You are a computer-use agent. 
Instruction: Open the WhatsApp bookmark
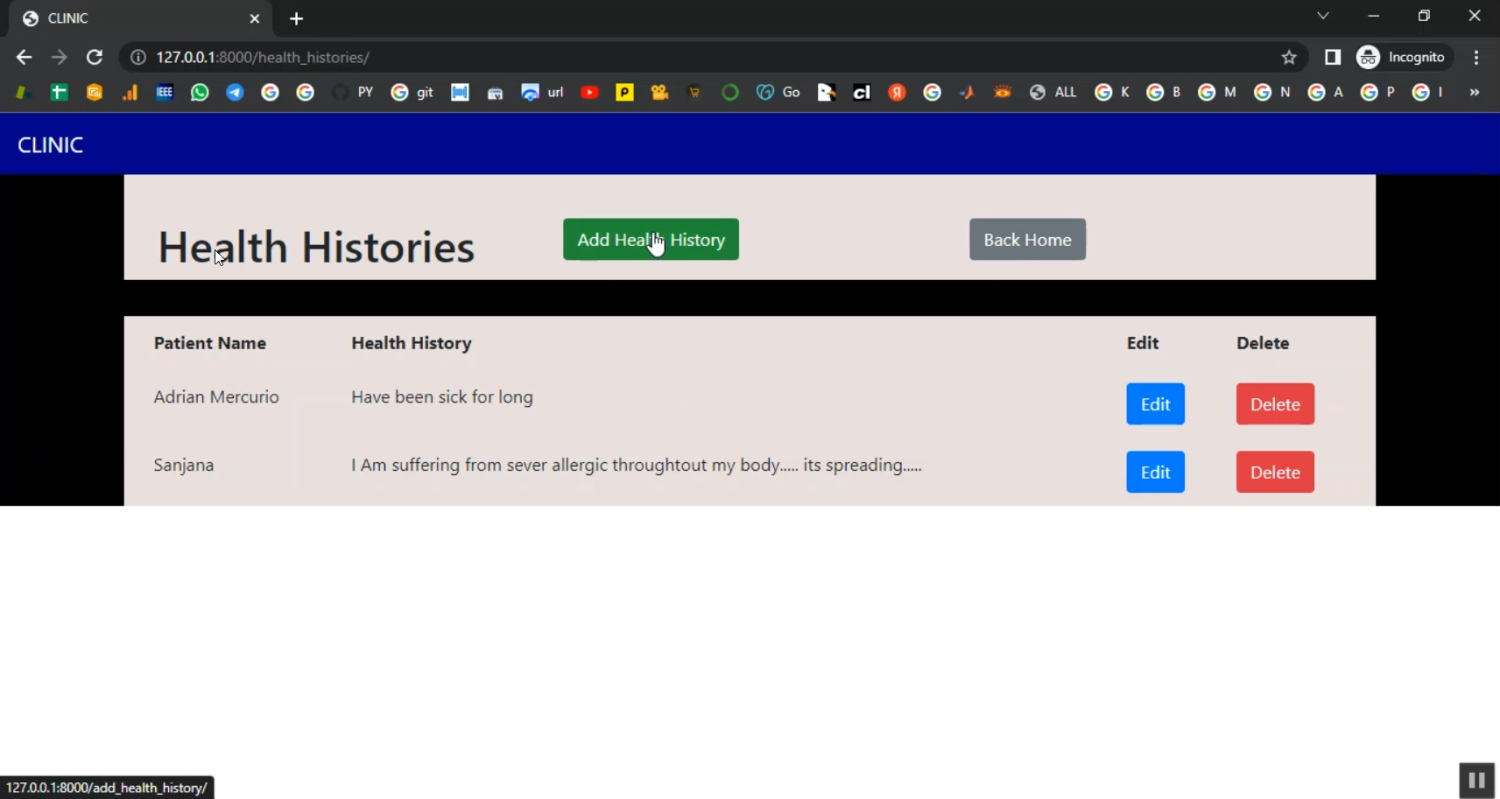point(200,92)
